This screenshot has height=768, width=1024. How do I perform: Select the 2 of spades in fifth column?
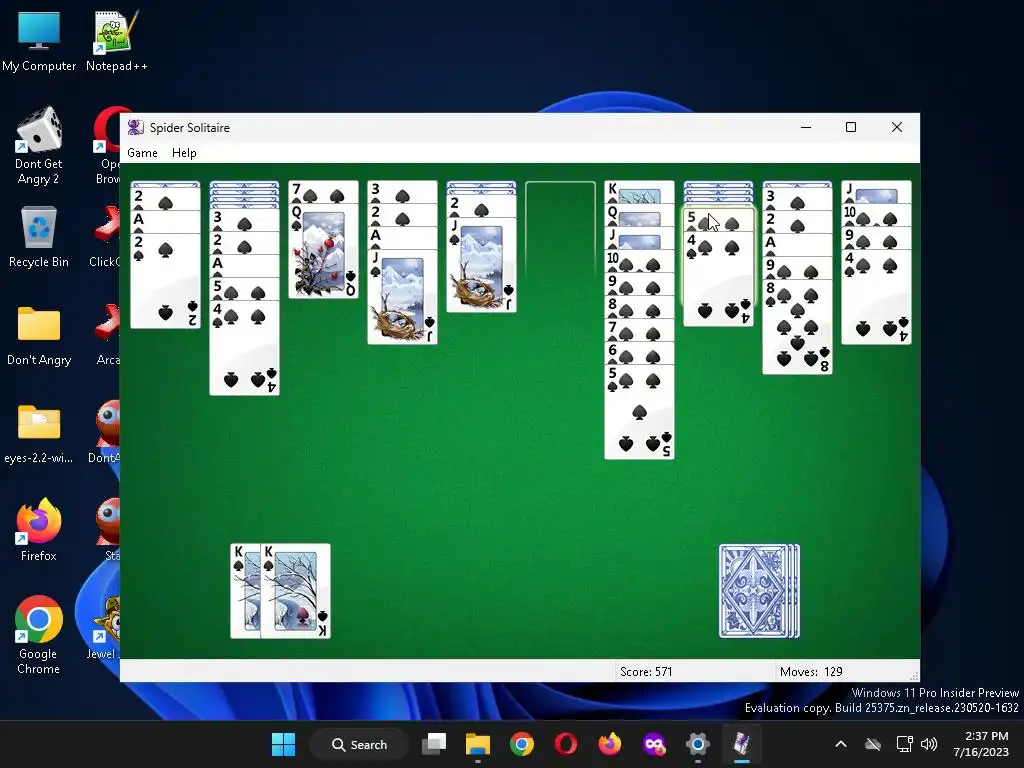[x=481, y=206]
